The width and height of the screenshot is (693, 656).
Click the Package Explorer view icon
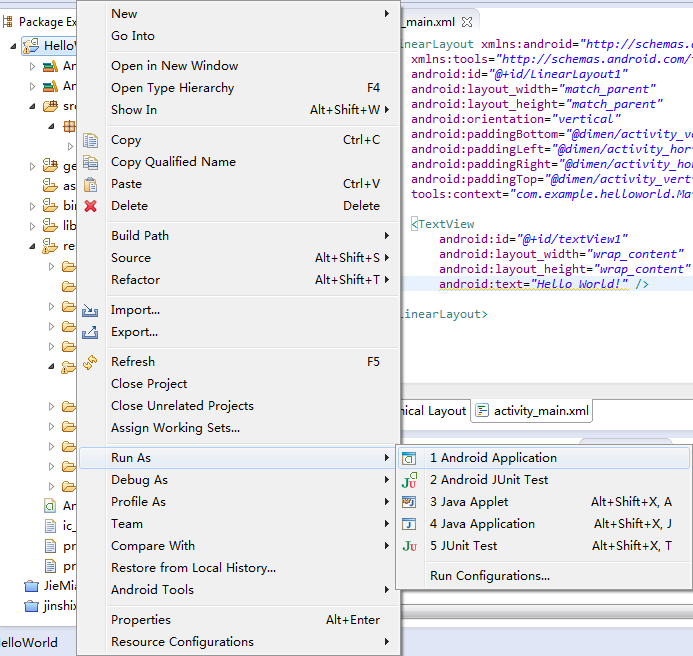tap(8, 22)
